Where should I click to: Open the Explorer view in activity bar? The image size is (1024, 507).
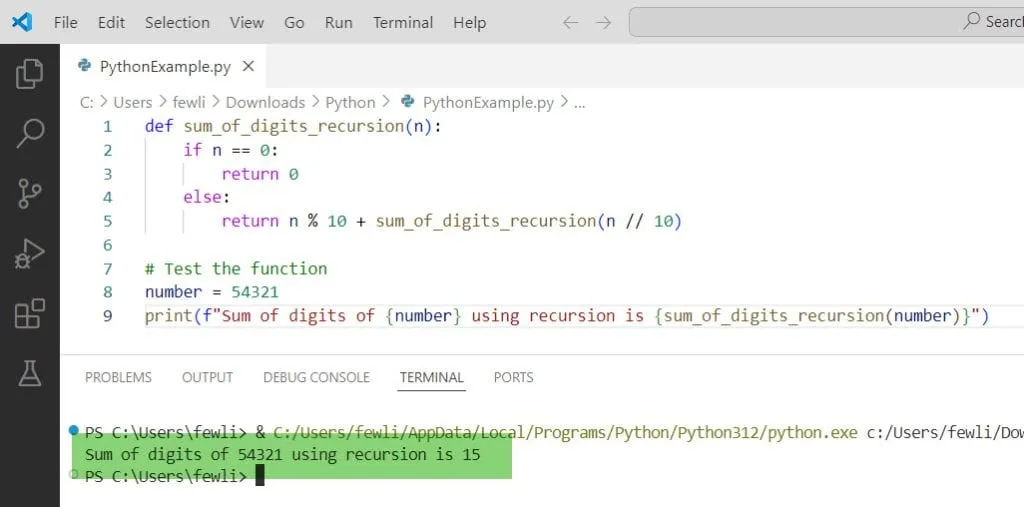(x=30, y=73)
